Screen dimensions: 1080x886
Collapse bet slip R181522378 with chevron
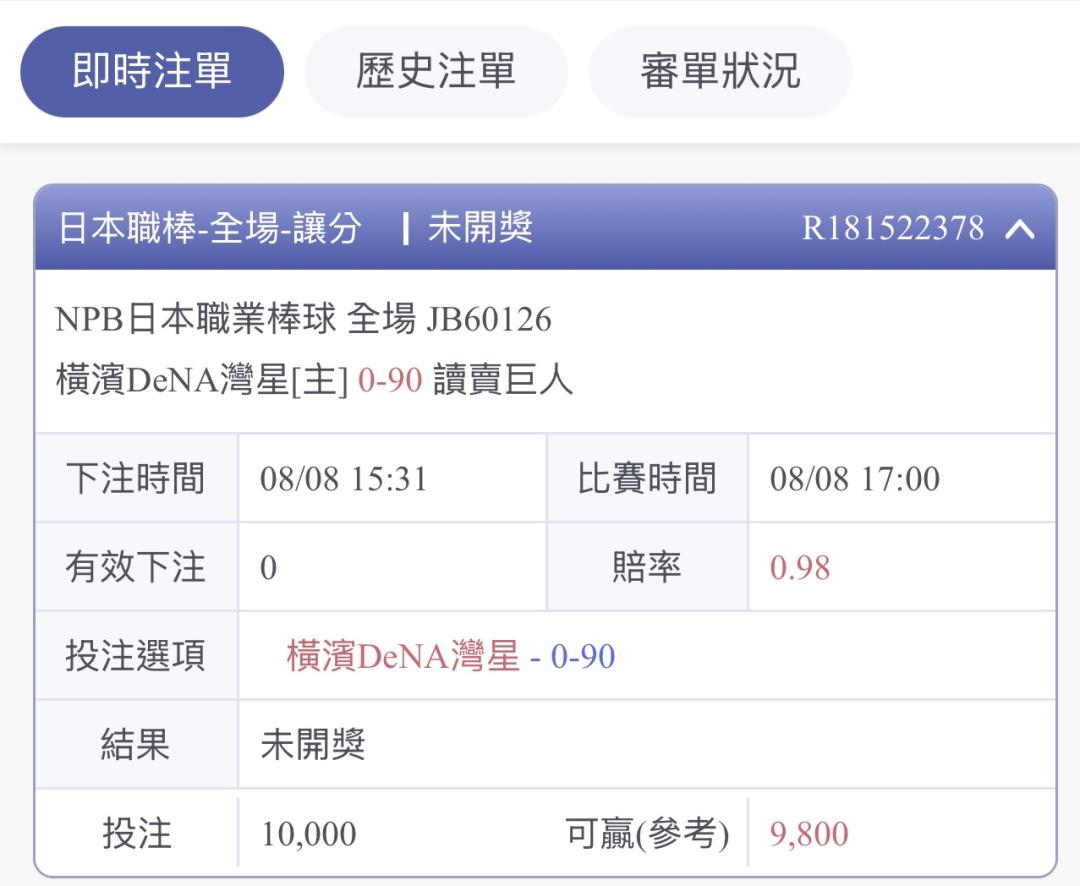point(1019,228)
